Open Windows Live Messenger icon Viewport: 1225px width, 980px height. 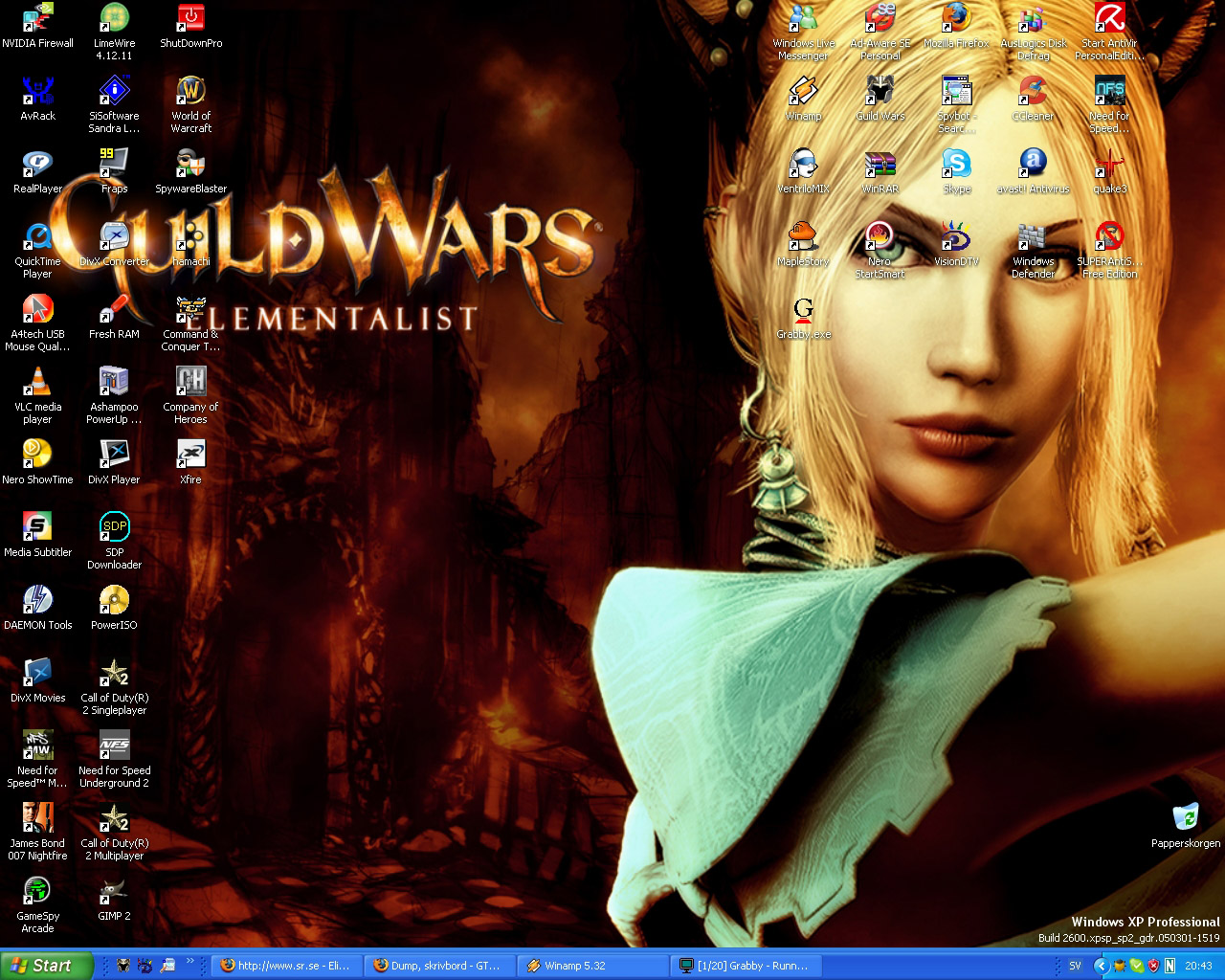point(803,33)
